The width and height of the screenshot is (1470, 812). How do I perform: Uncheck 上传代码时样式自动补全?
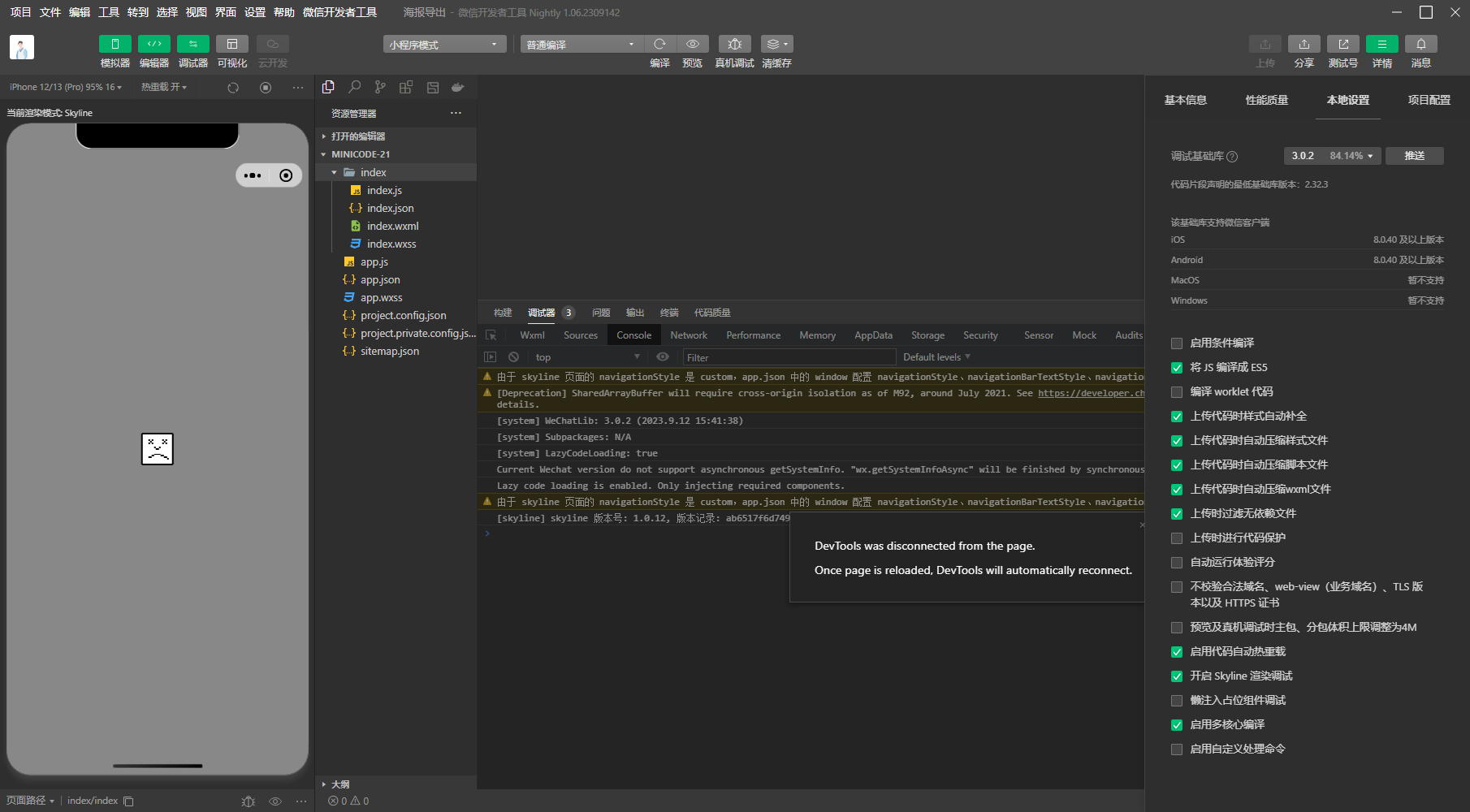1177,417
